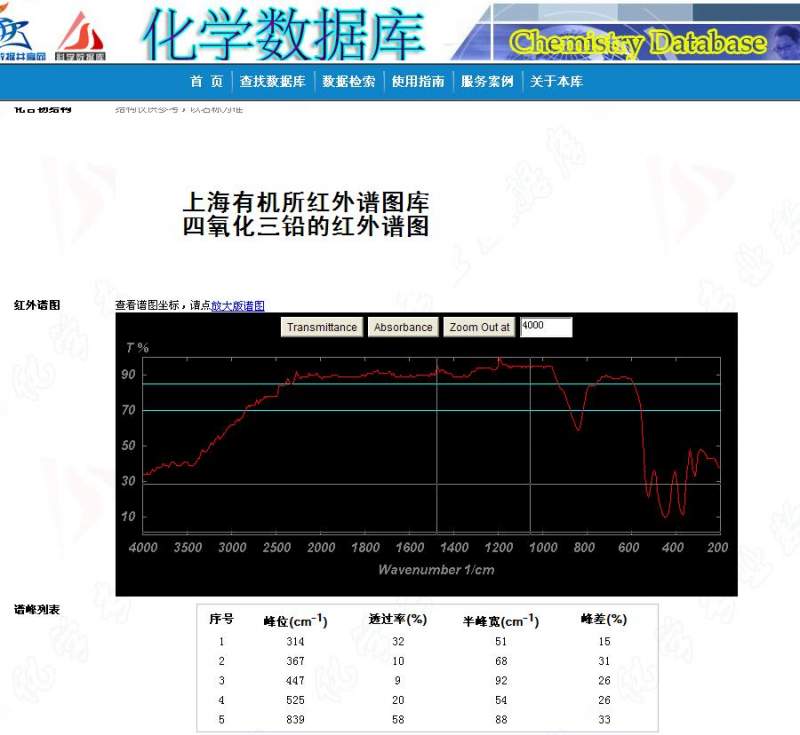Click the 峰位(cm-1) column header
Viewport: 800px width, 735px height.
coord(295,620)
